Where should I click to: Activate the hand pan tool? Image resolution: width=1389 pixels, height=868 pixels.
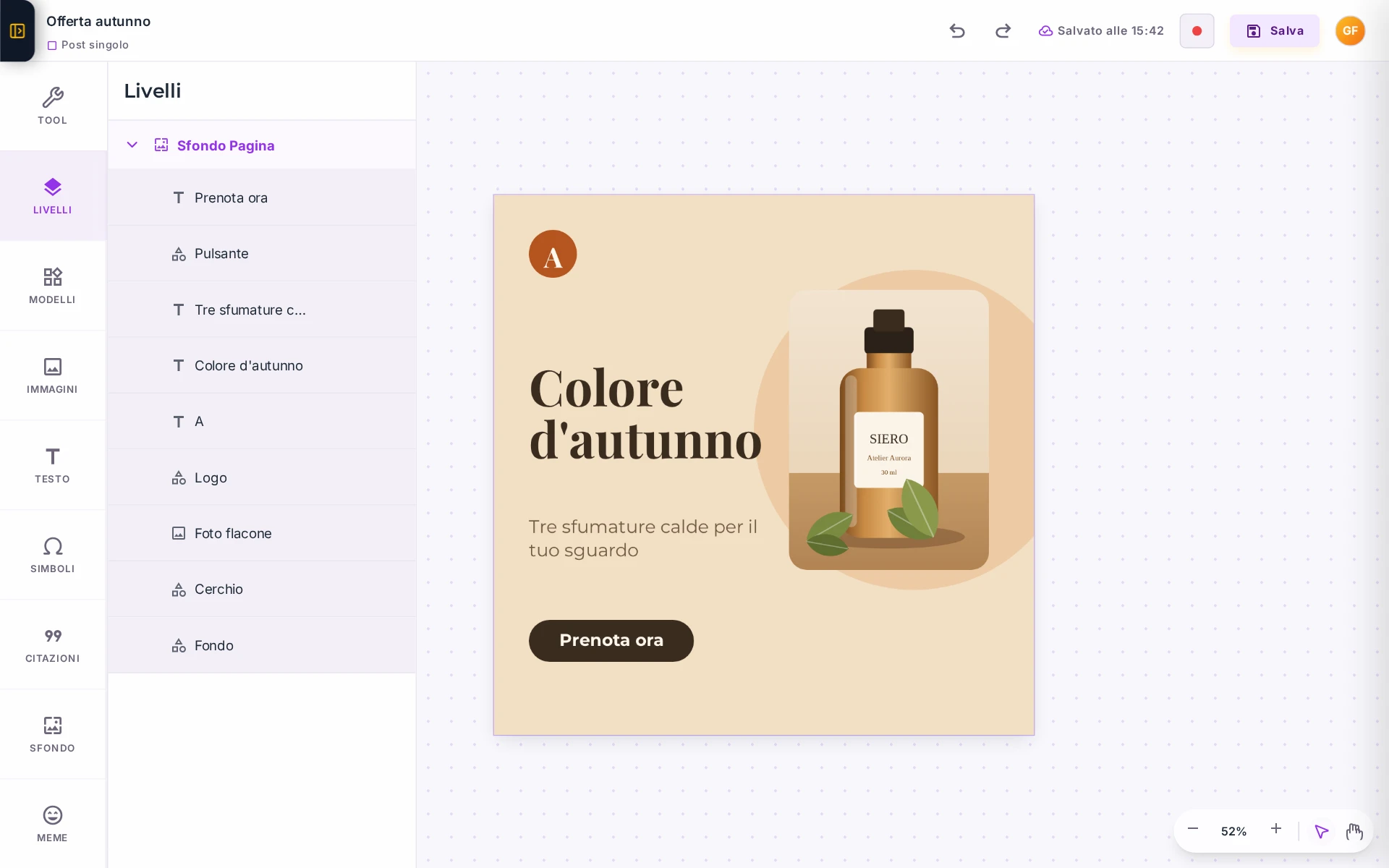click(x=1354, y=831)
